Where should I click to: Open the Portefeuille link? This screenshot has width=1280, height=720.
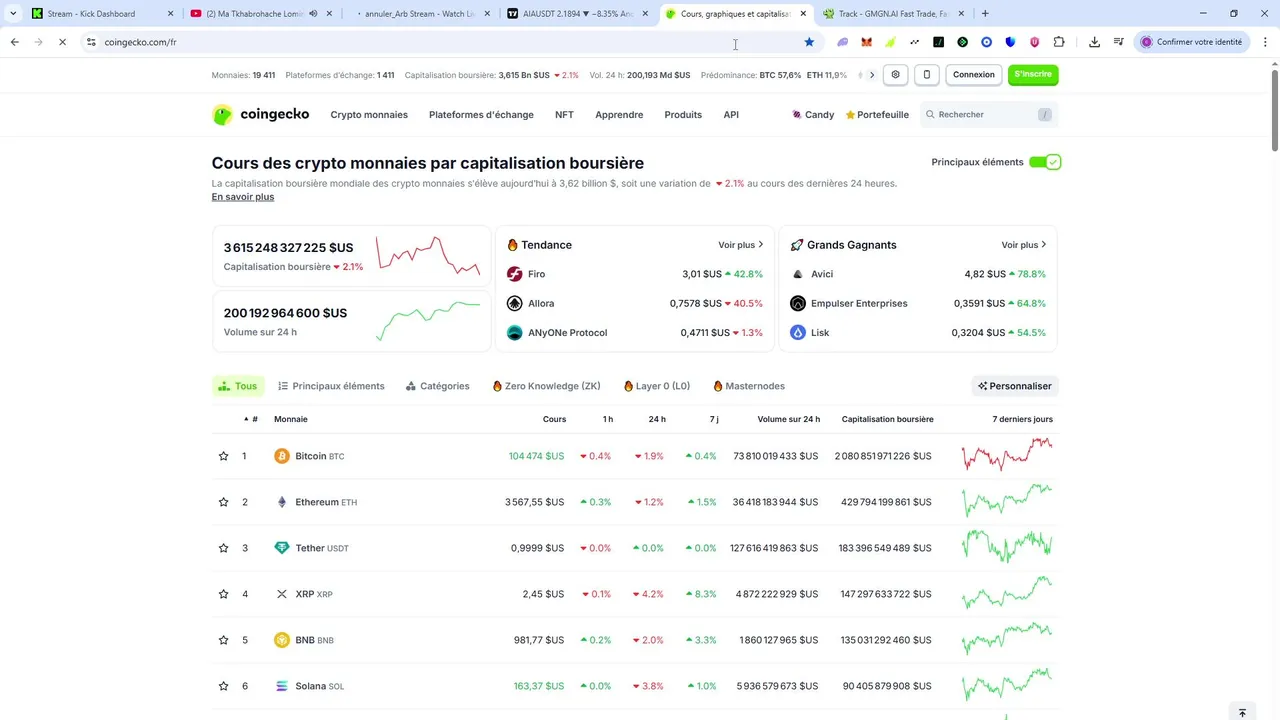[877, 115]
